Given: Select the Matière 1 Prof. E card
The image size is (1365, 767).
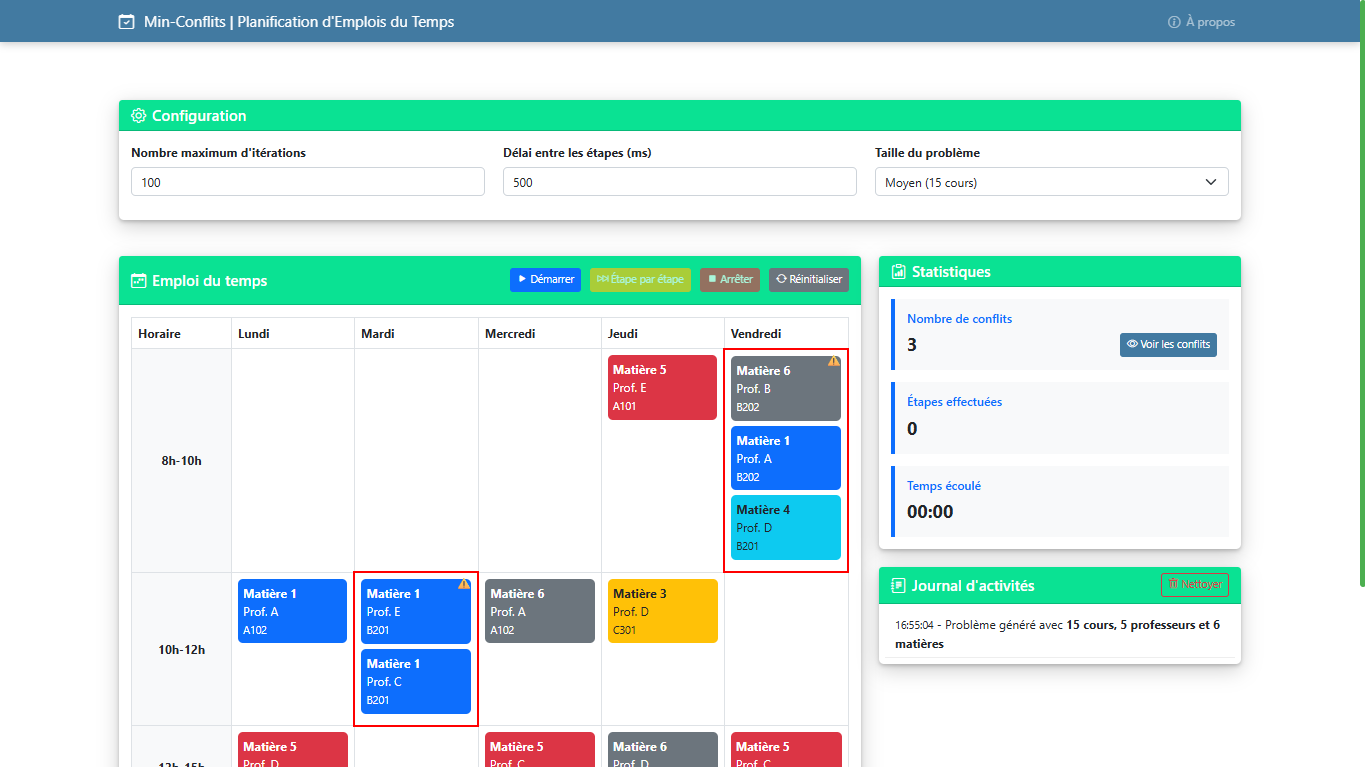Looking at the screenshot, I should pyautogui.click(x=416, y=611).
